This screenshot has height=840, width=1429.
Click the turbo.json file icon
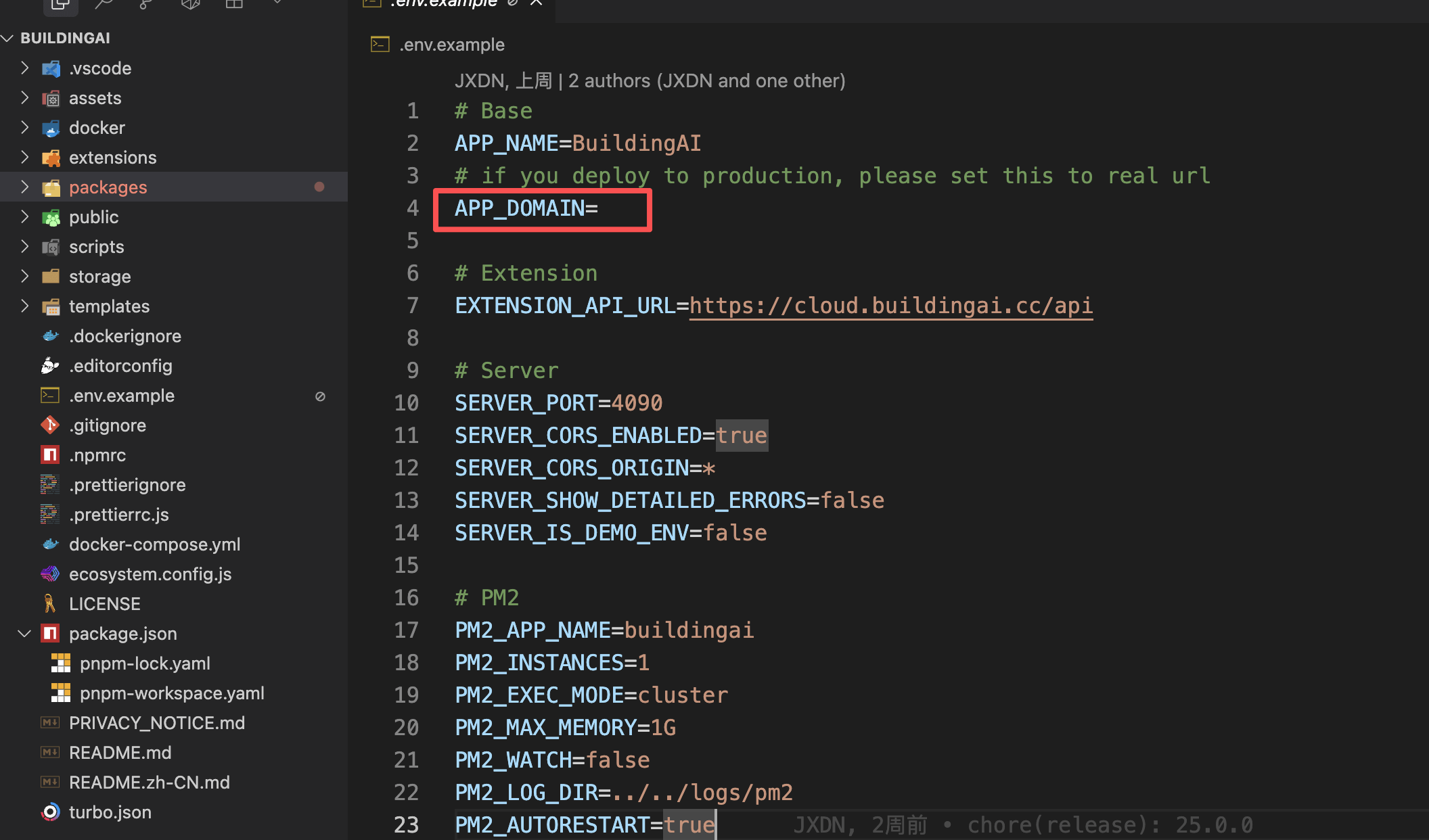[x=51, y=812]
